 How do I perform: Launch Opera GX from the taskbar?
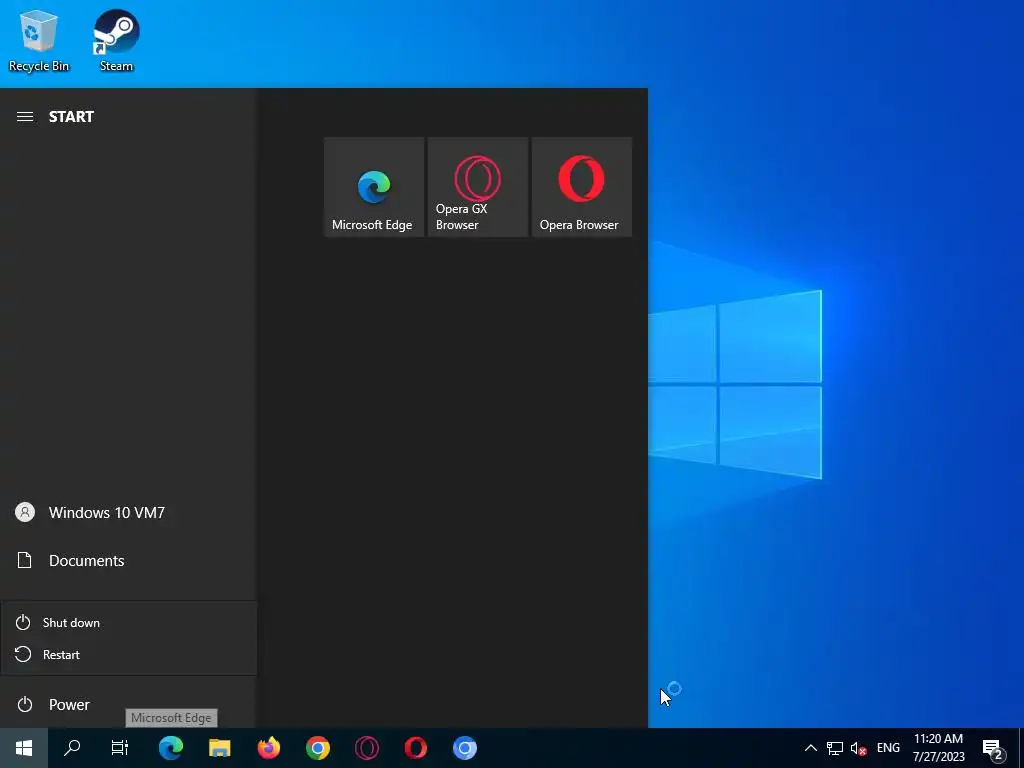pyautogui.click(x=366, y=748)
